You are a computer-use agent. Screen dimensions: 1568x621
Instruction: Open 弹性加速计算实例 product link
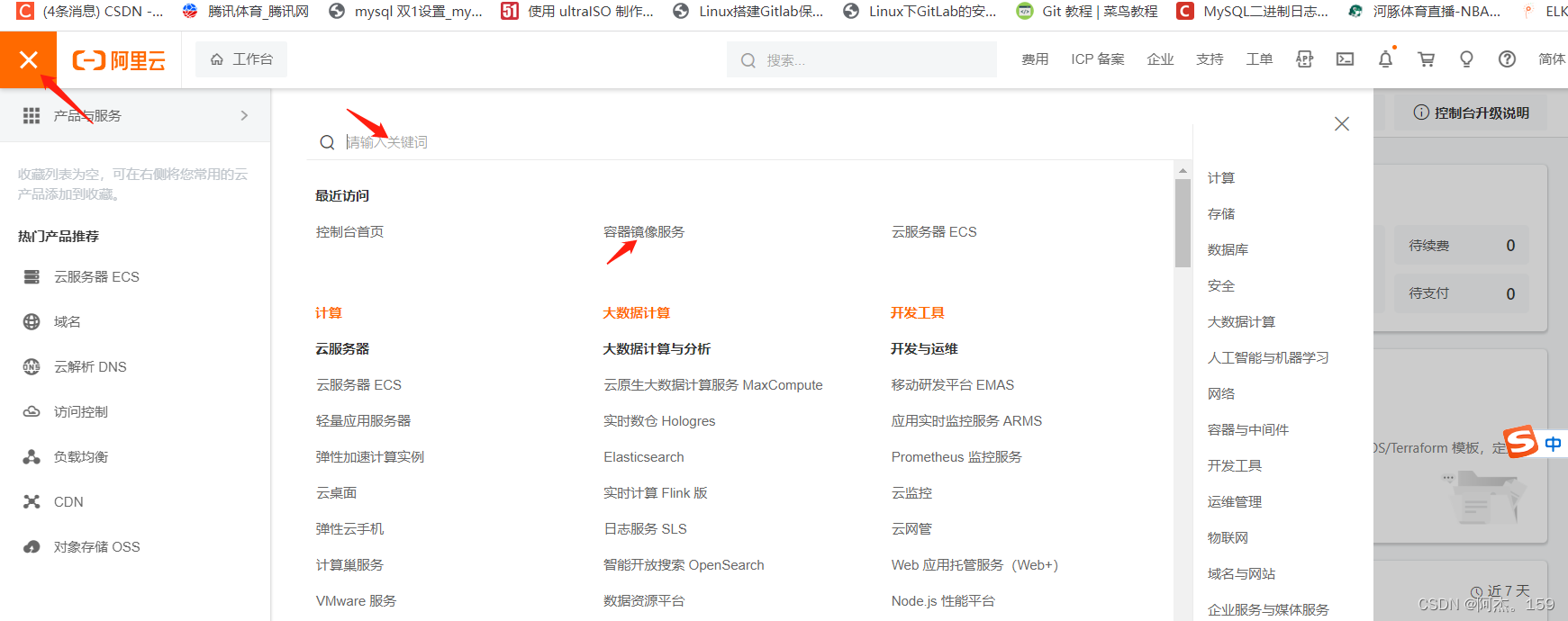pos(370,456)
